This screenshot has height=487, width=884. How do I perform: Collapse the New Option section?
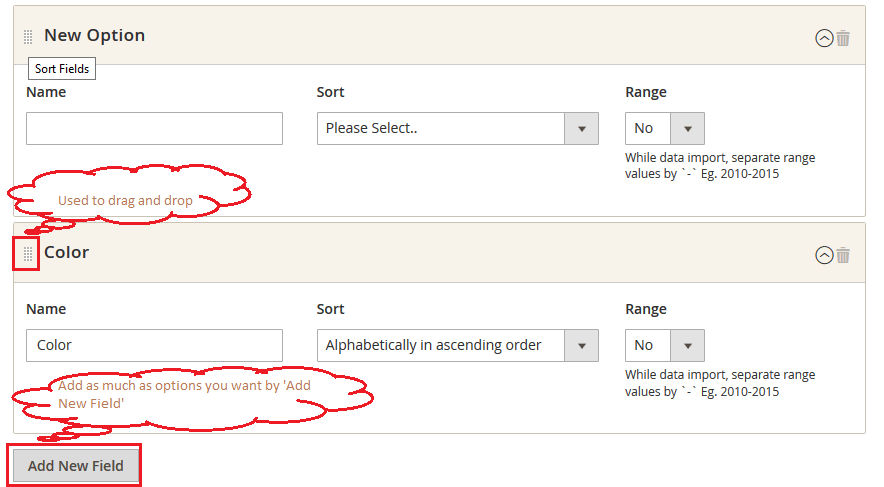824,38
